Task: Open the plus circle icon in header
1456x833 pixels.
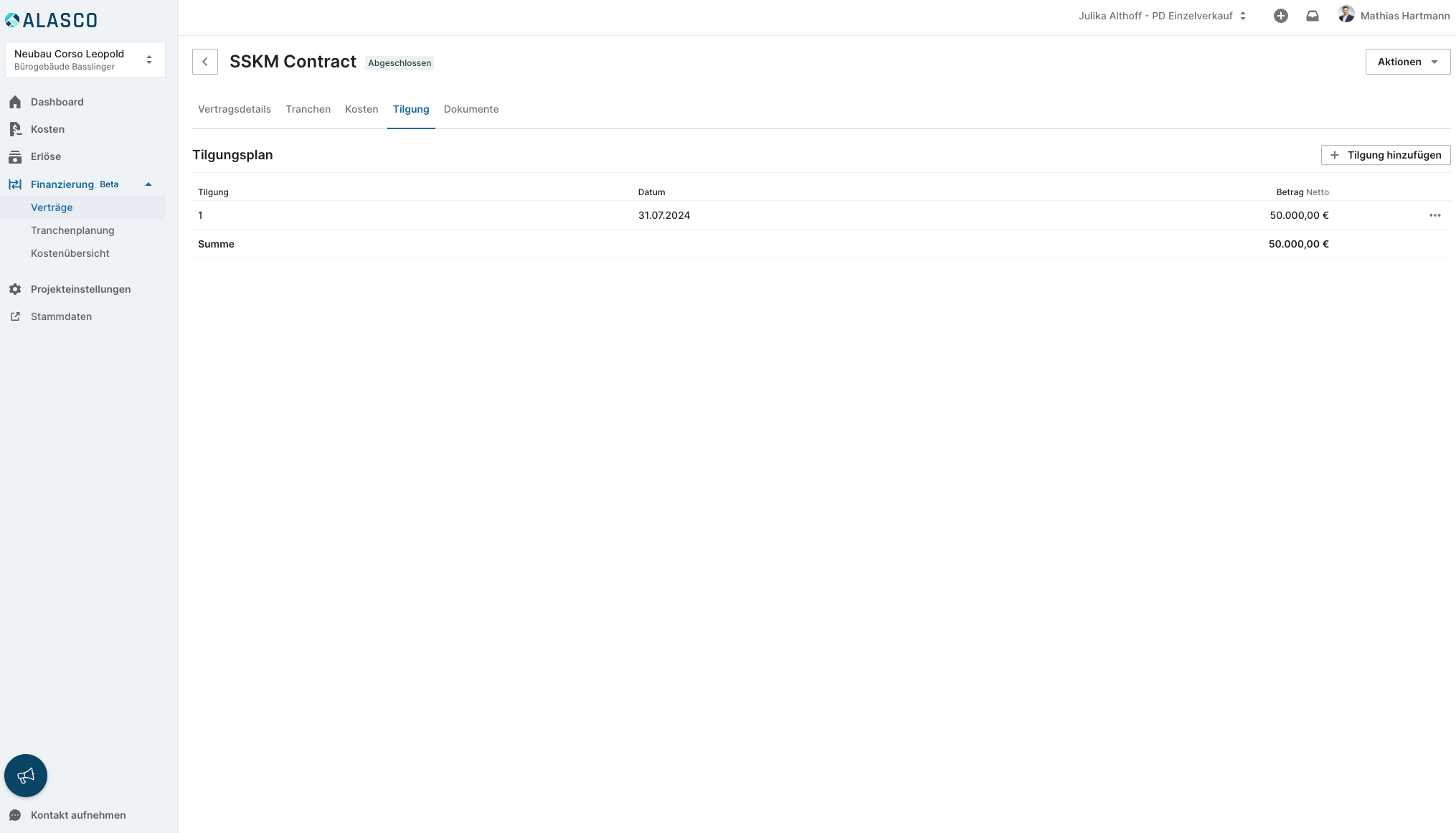Action: [1280, 16]
